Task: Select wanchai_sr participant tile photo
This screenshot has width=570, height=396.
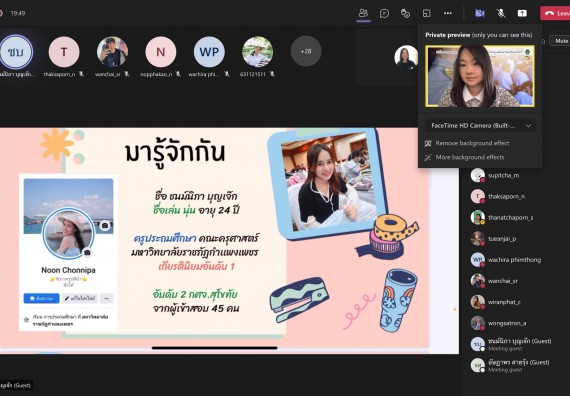Action: point(112,52)
